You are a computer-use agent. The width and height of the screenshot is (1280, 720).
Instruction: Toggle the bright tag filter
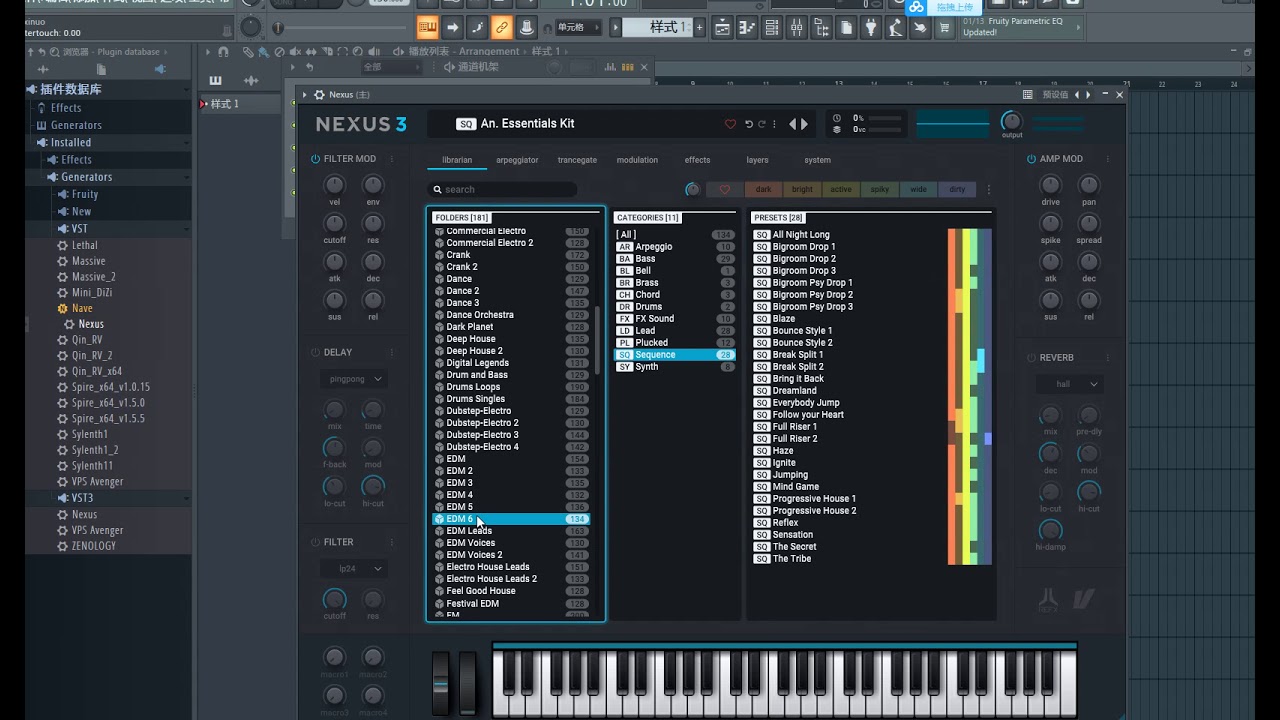click(x=802, y=189)
